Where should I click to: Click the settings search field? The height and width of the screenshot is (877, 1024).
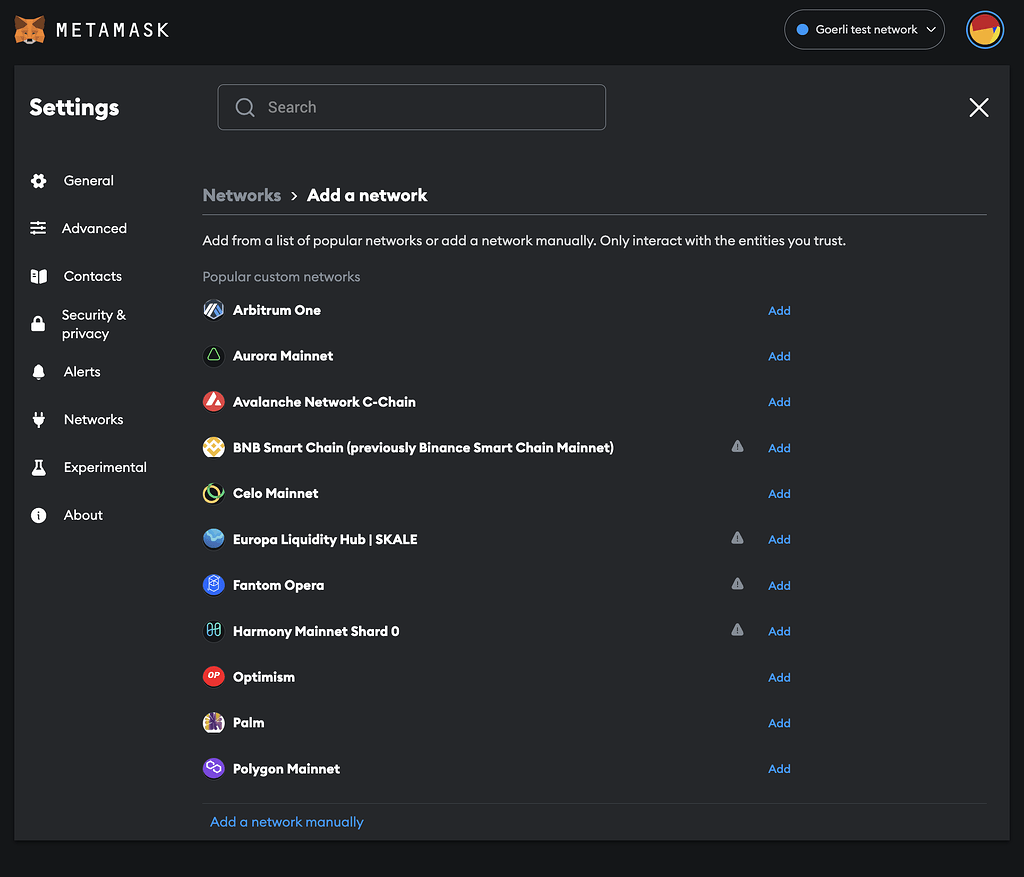[411, 107]
